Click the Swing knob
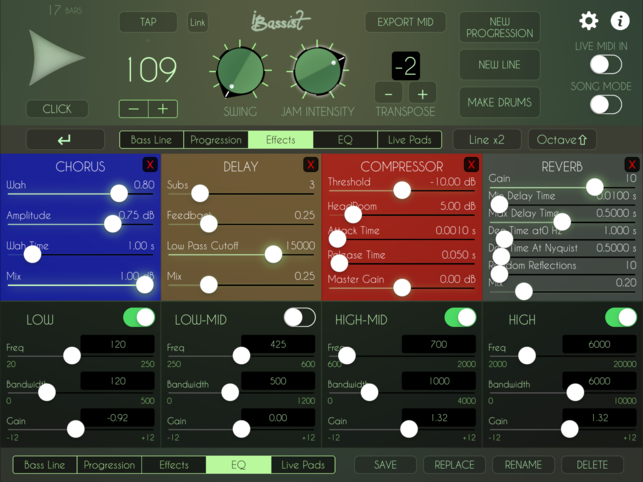The width and height of the screenshot is (643, 482). pyautogui.click(x=240, y=71)
